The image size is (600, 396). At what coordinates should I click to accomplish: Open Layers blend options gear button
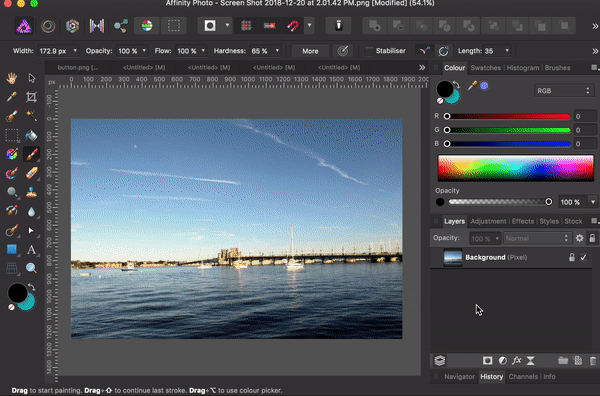point(580,238)
